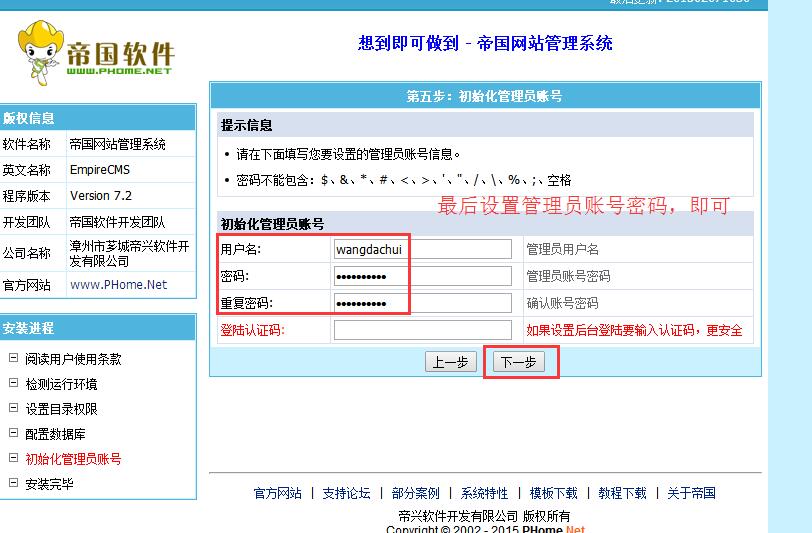812x533 pixels.
Task: Focus the 密码 password field
Action: click(423, 276)
